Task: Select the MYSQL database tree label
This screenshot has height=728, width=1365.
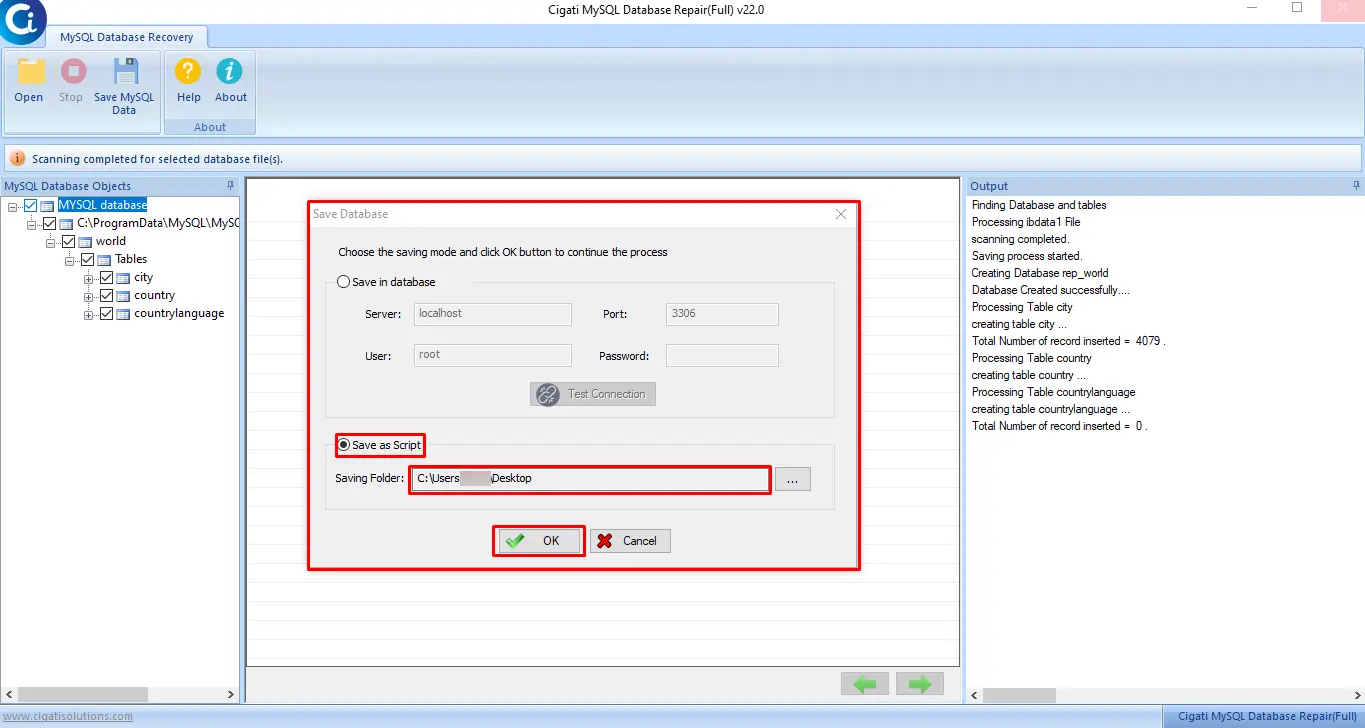Action: pos(102,205)
